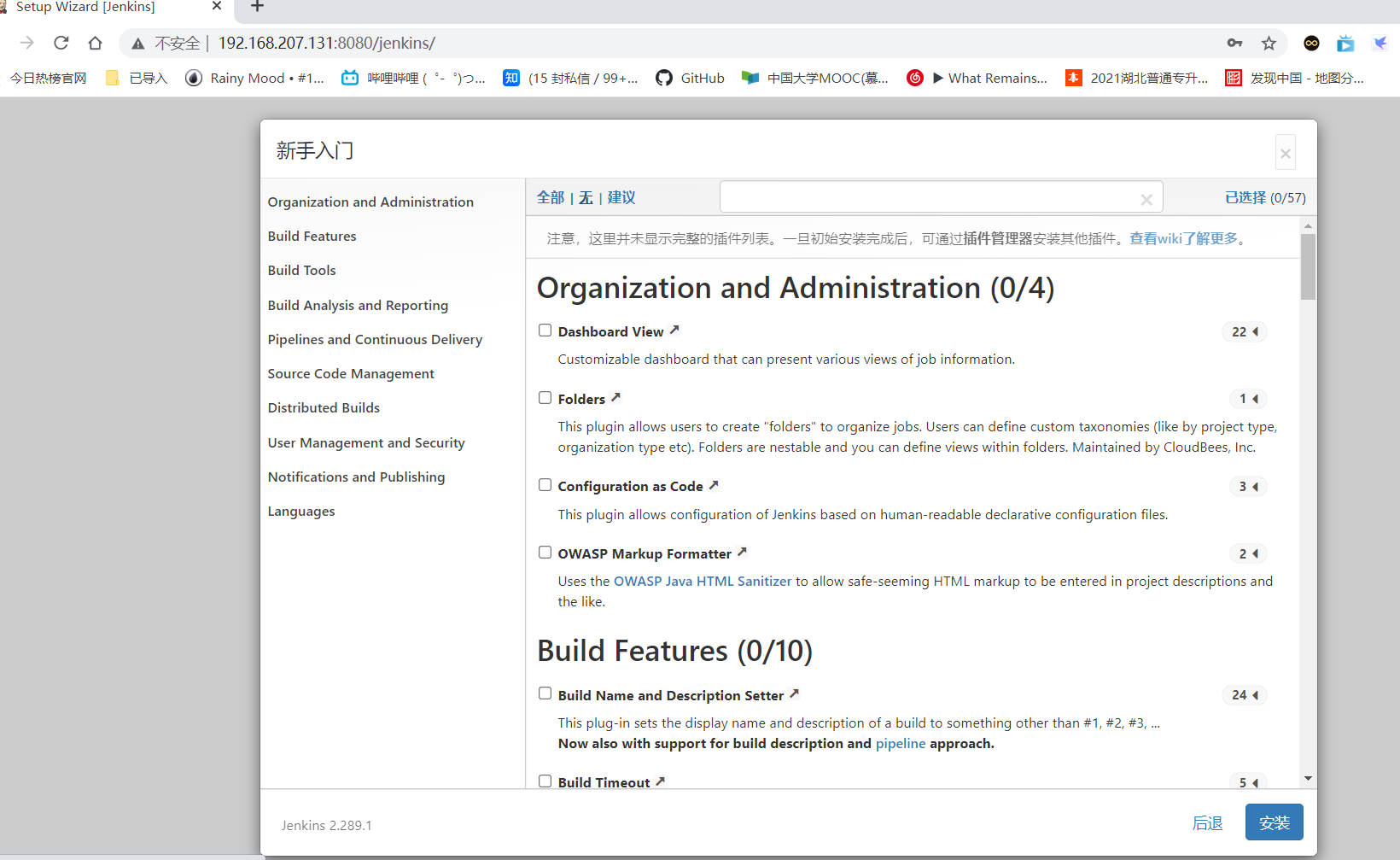Open the GitHub bookmark
Viewport: 1400px width, 860px height.
coord(690,78)
